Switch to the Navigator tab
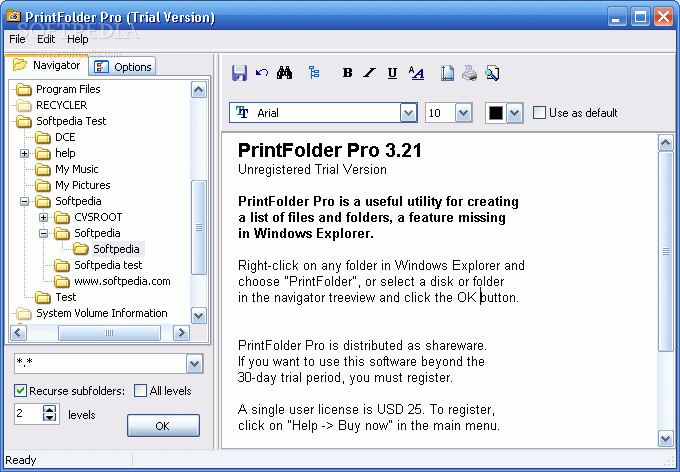The image size is (680, 472). coord(46,65)
